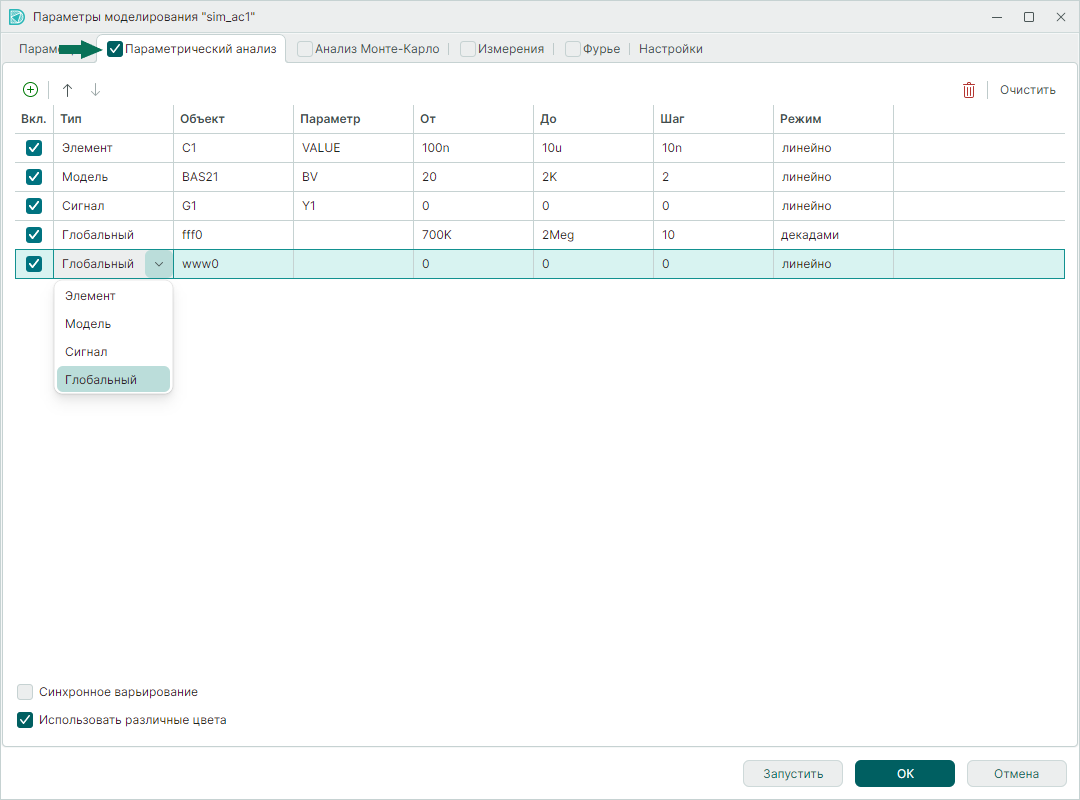Open the Анализ Монте-Карло tab

(x=376, y=49)
